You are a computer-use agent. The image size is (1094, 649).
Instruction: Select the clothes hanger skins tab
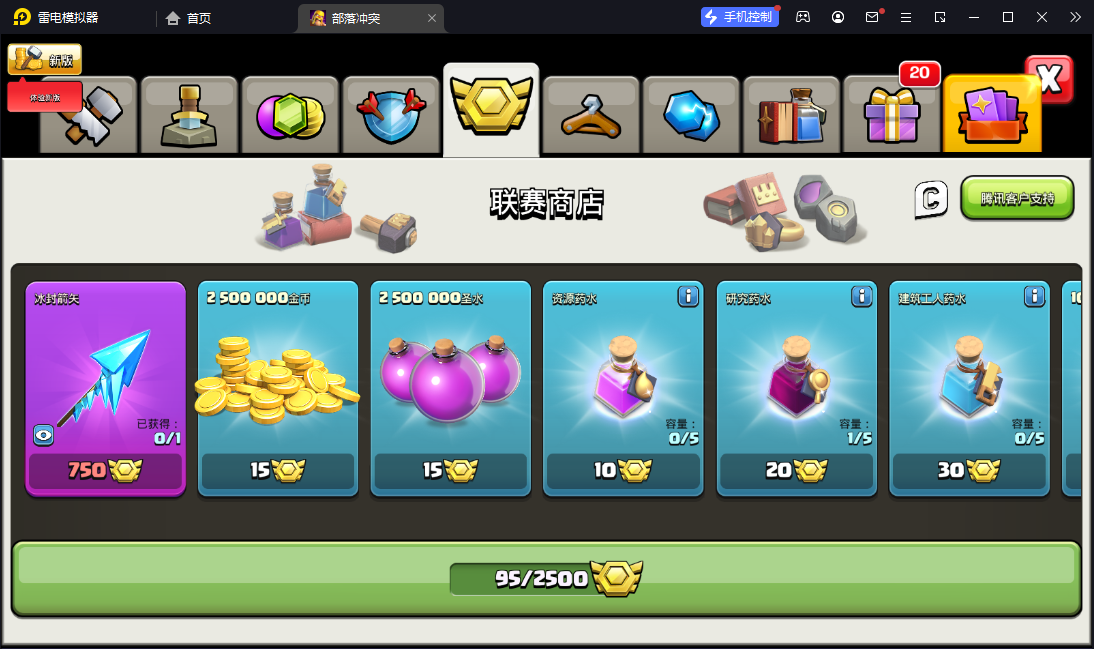591,115
